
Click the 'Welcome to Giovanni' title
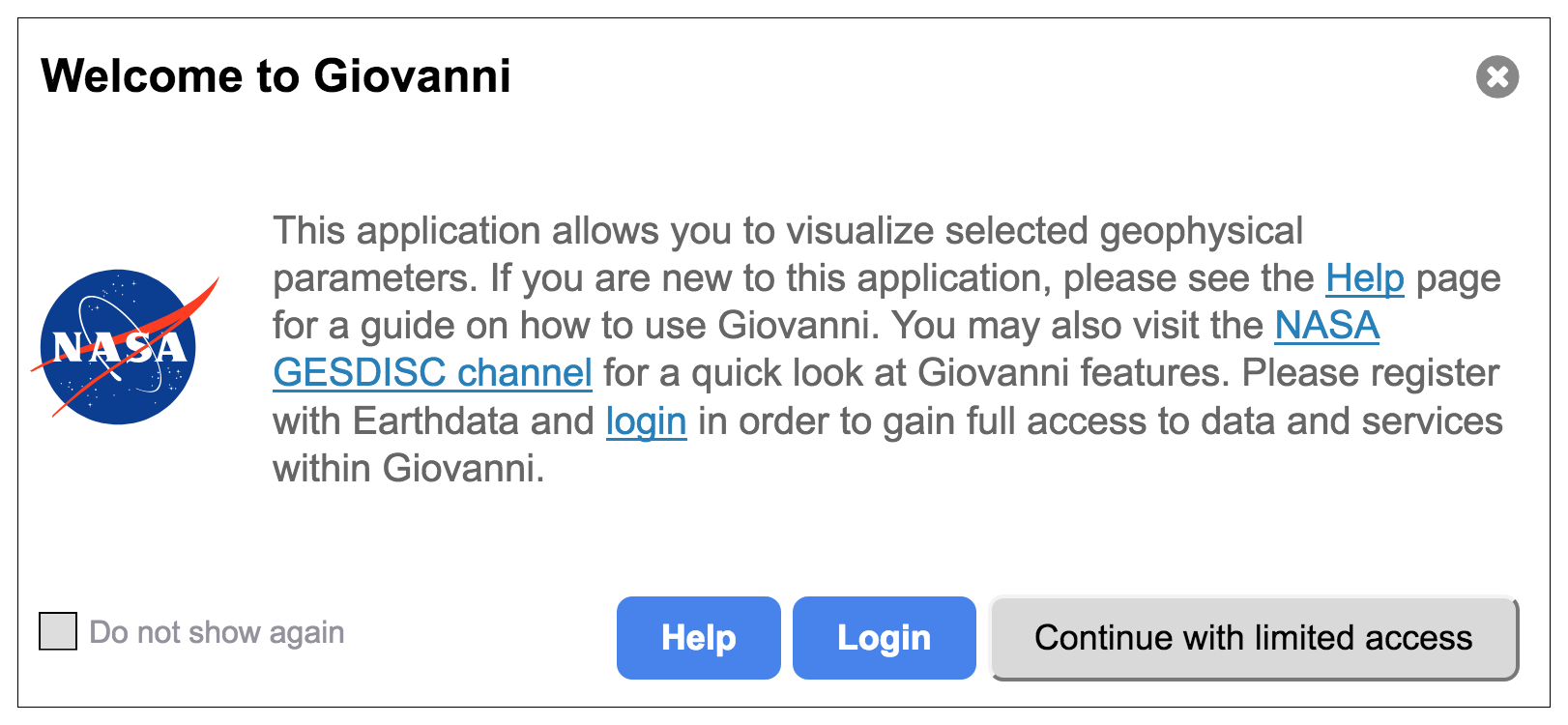tap(276, 76)
